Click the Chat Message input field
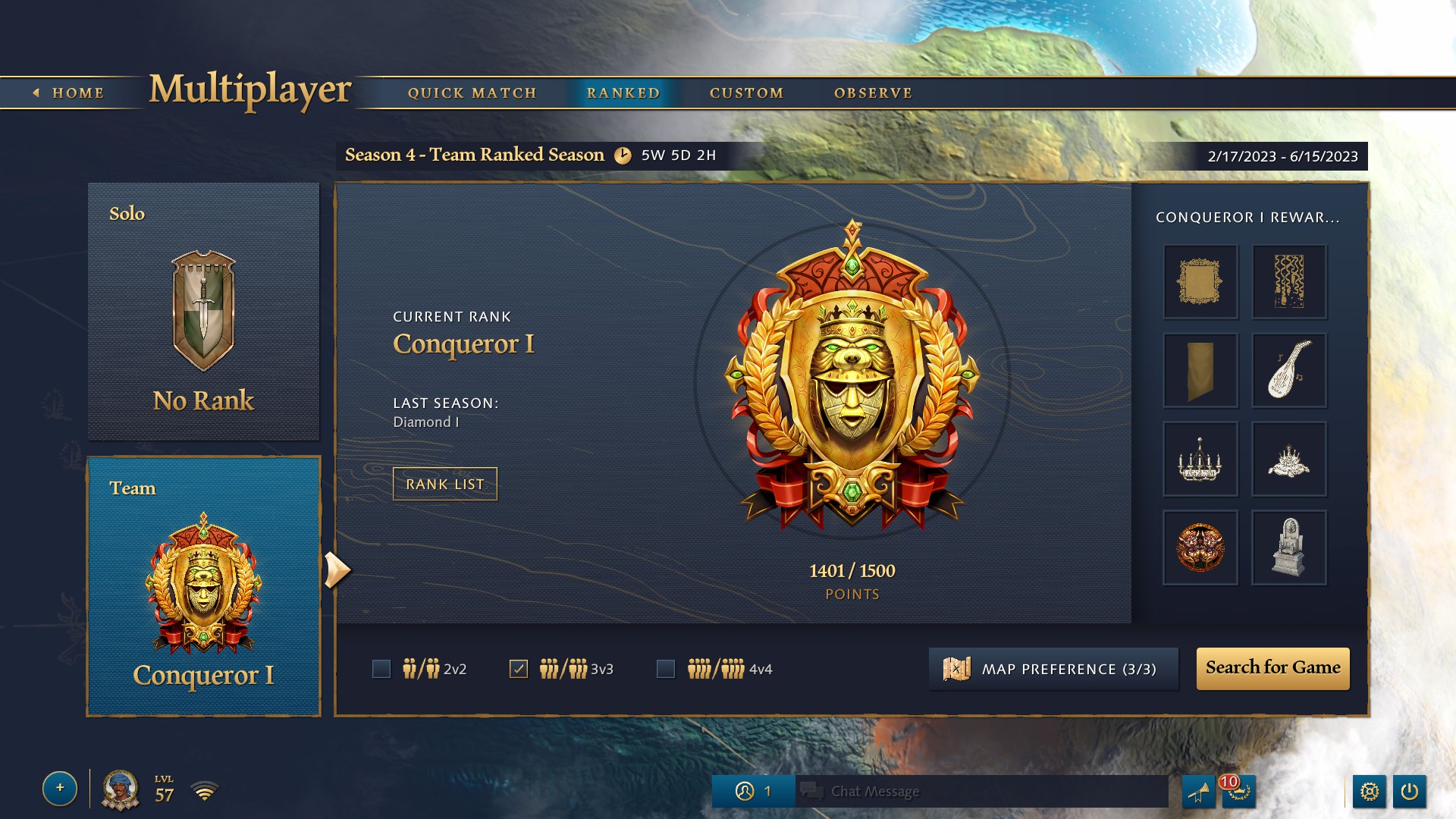 (982, 792)
